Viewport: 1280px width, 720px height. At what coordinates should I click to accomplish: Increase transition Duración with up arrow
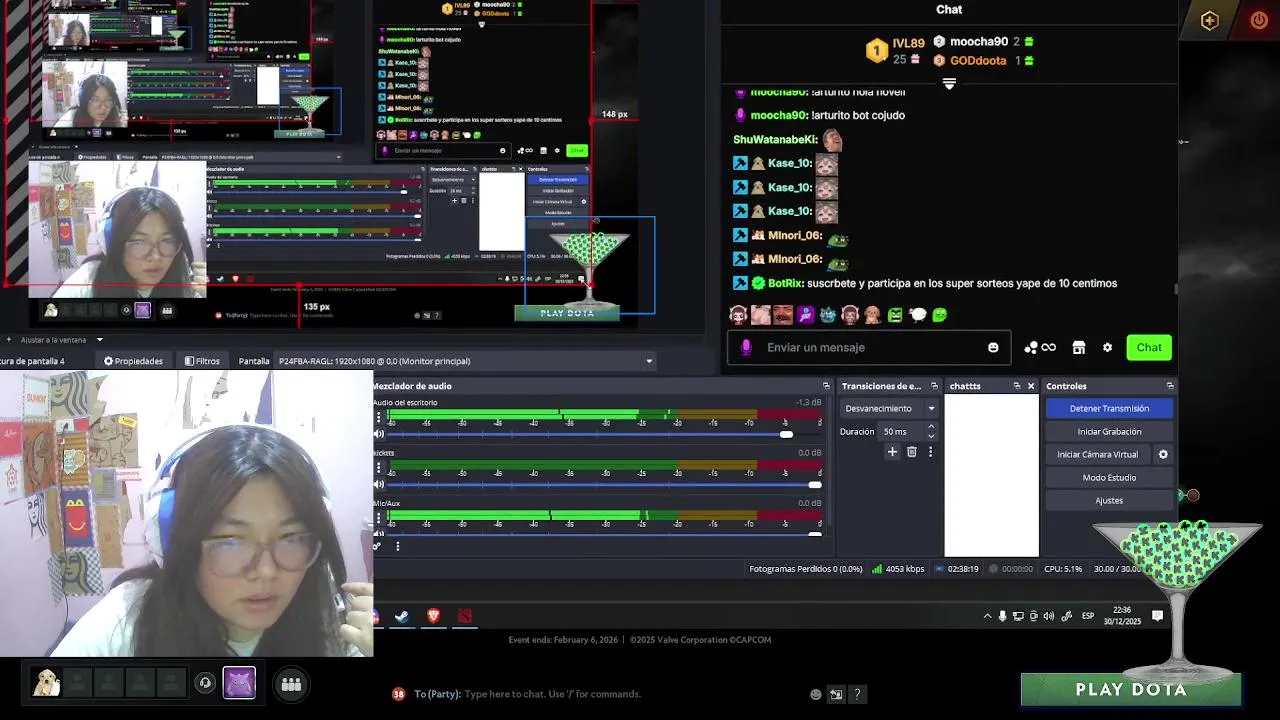pos(931,427)
